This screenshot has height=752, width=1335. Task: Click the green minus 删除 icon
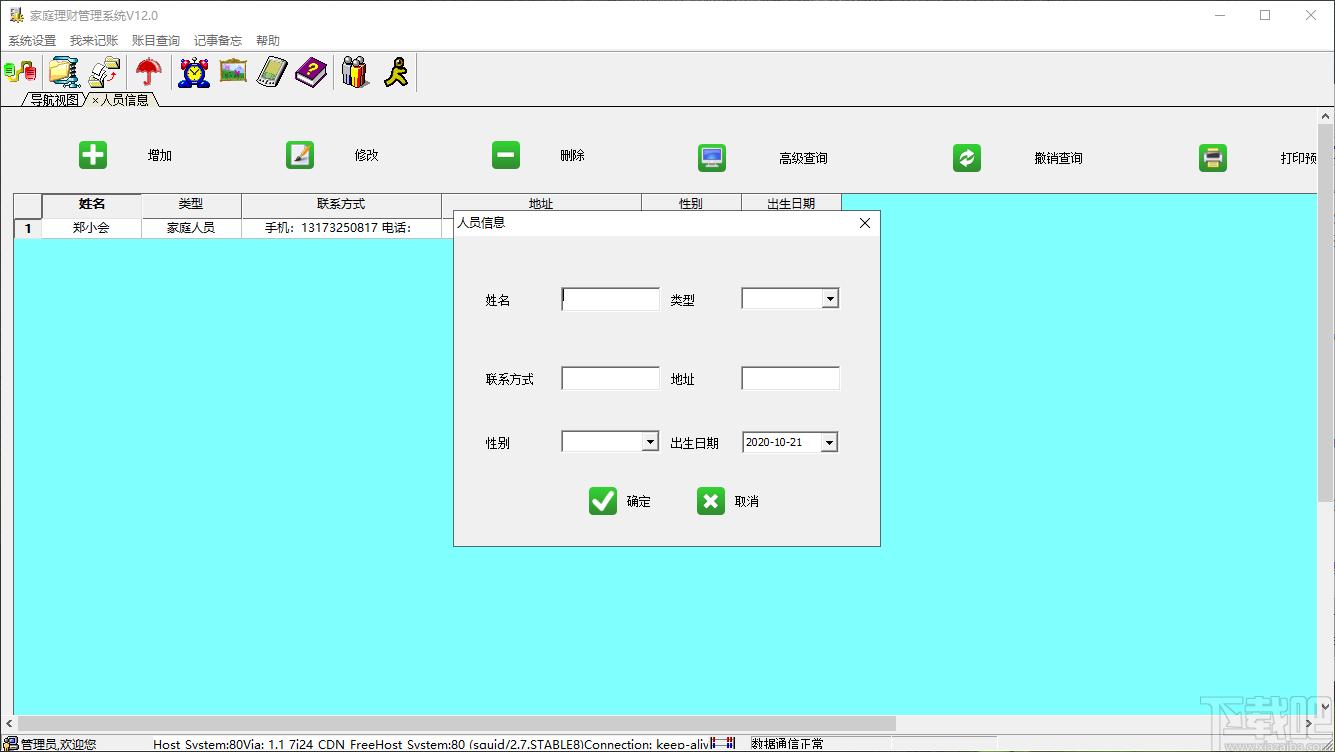(506, 155)
